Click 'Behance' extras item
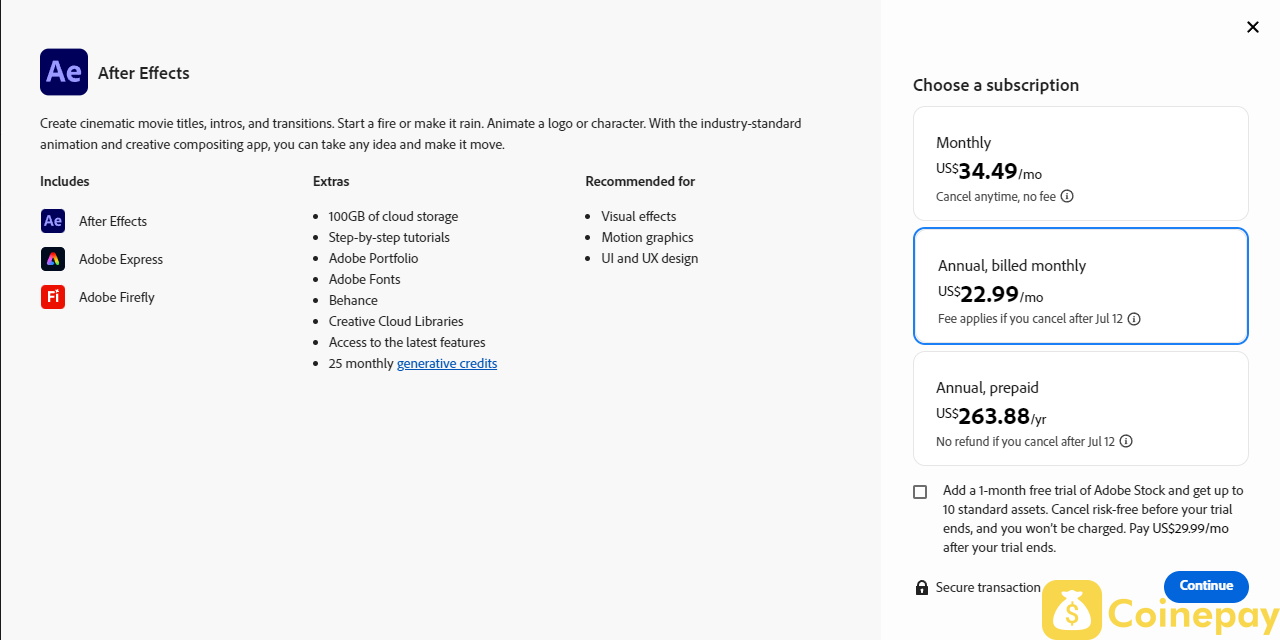Viewport: 1280px width, 640px height. pyautogui.click(x=353, y=300)
